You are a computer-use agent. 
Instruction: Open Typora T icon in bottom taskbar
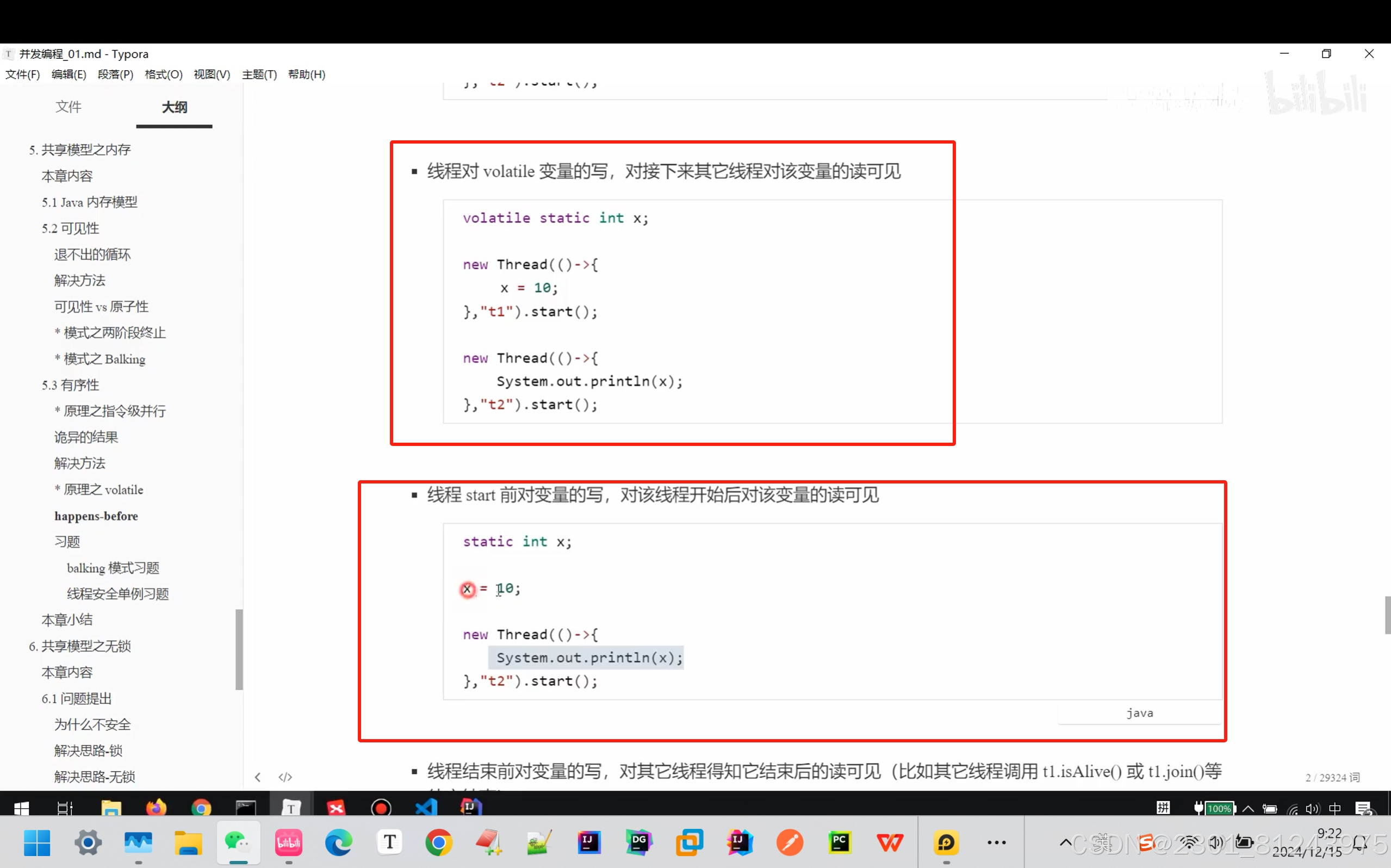(x=390, y=842)
